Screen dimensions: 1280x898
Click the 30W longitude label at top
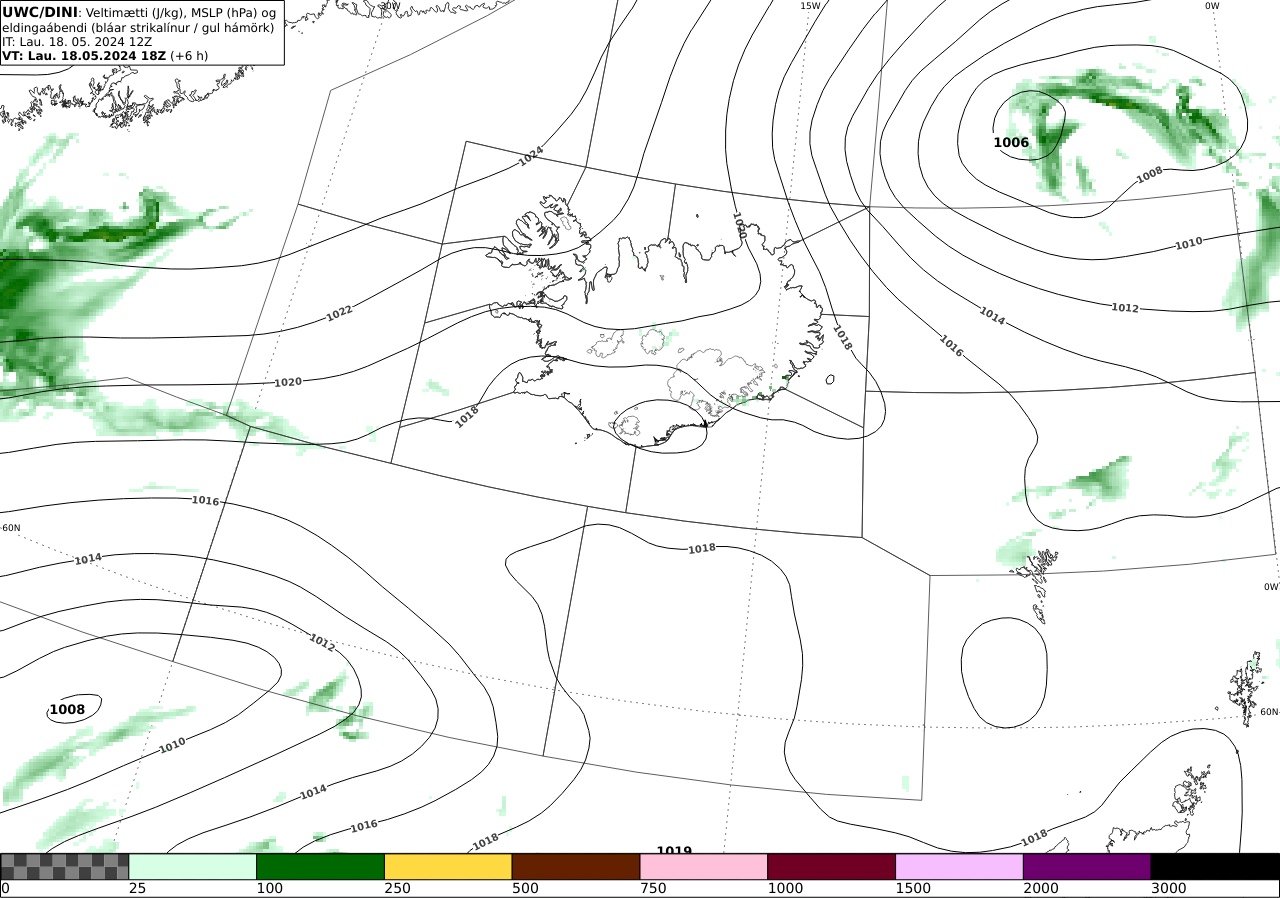click(x=390, y=5)
